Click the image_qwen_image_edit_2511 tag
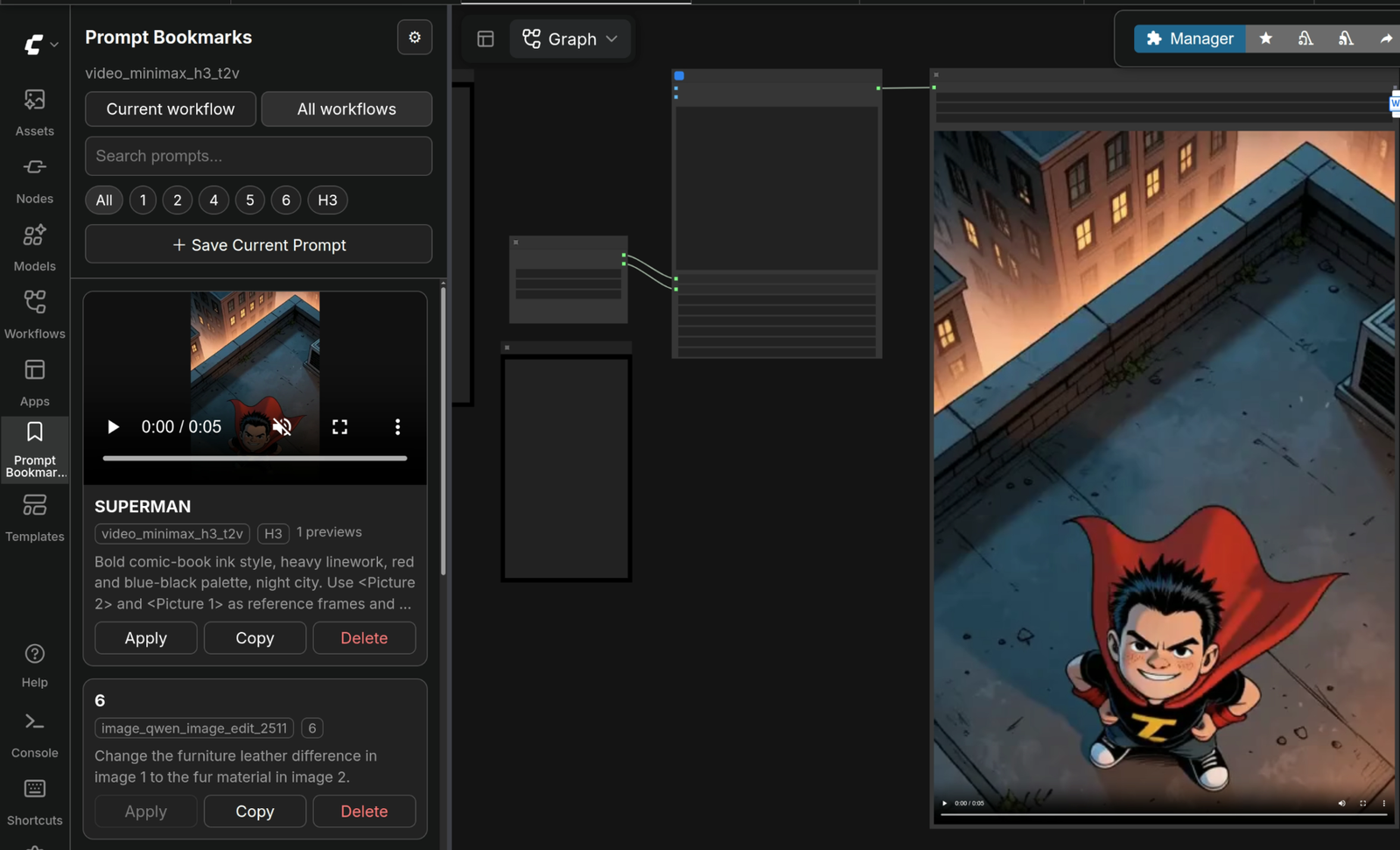The image size is (1400, 850). [194, 728]
